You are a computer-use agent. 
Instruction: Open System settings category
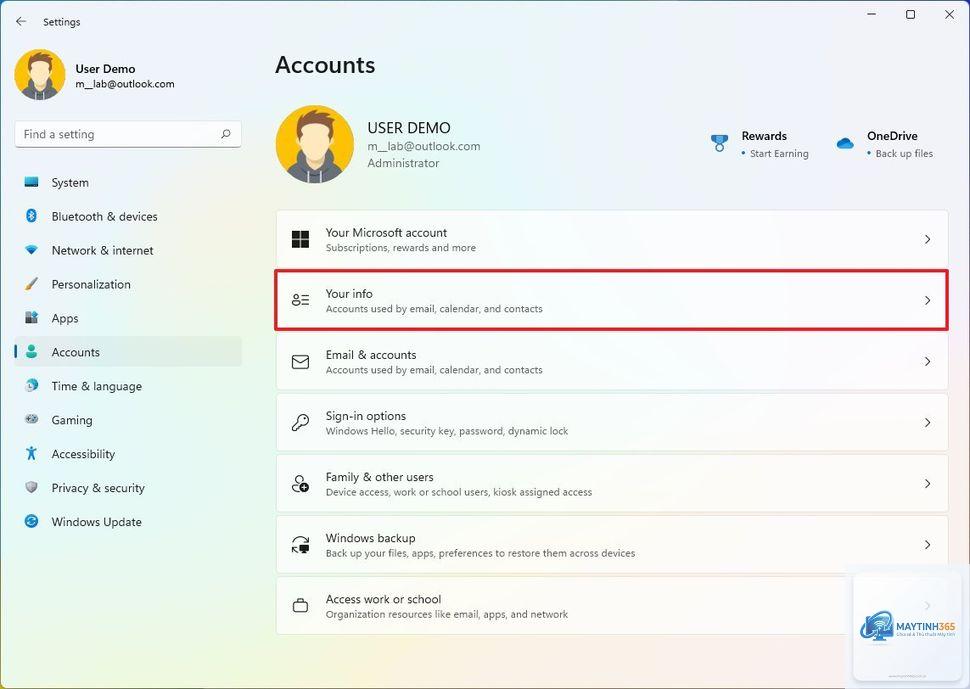coord(128,182)
